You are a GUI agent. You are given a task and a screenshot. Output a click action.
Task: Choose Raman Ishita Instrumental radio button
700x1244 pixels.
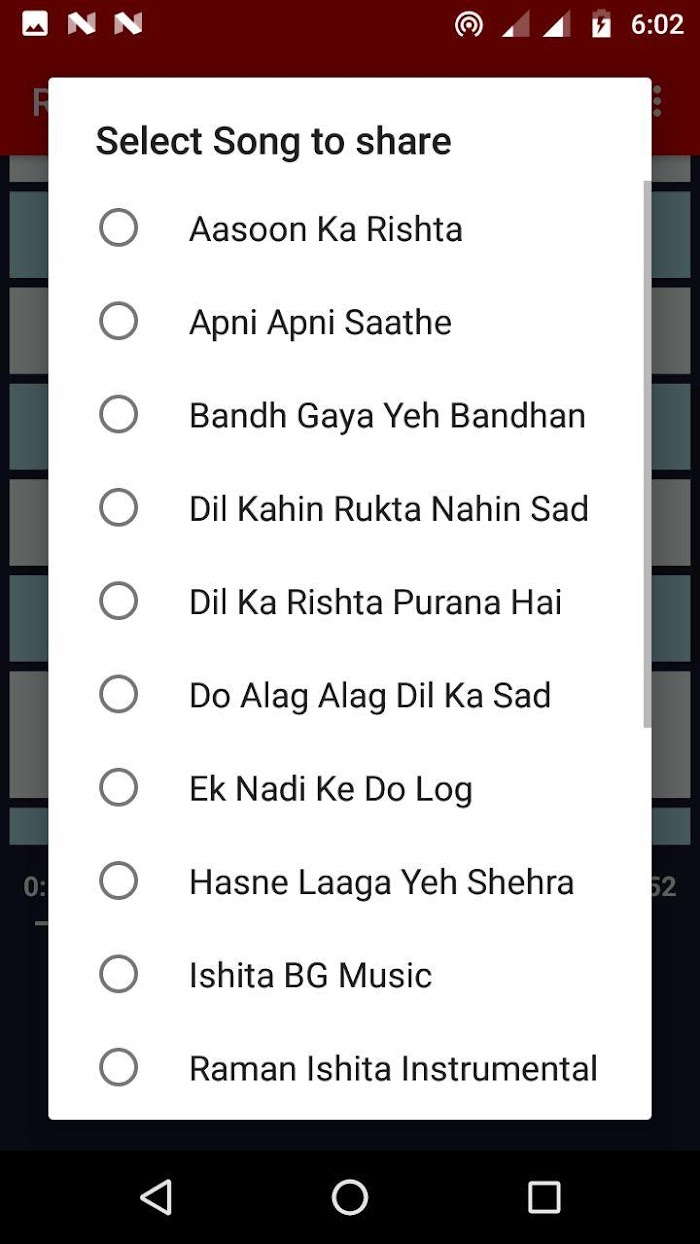point(118,1067)
